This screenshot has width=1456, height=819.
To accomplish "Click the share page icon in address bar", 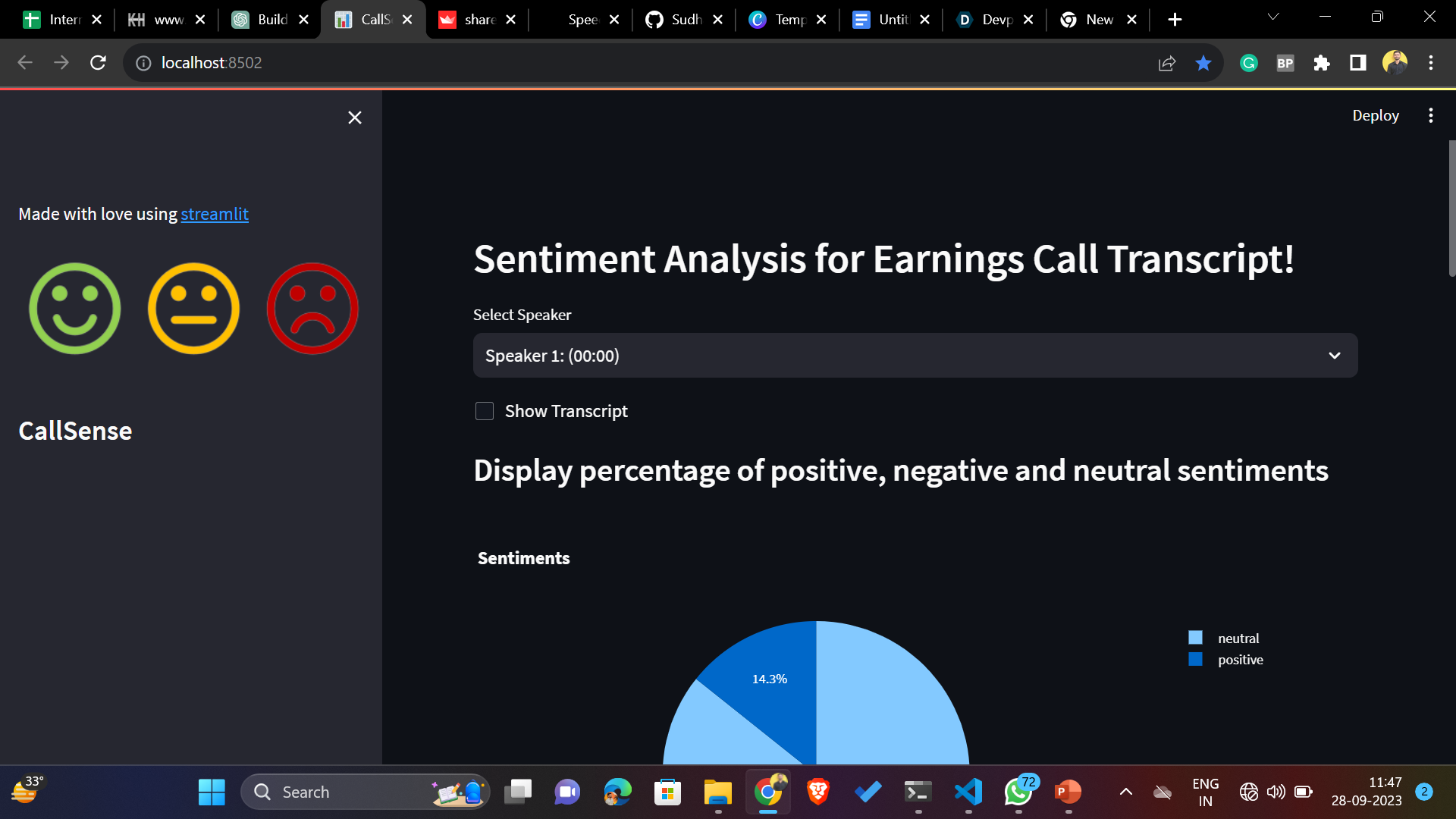I will (x=1167, y=63).
